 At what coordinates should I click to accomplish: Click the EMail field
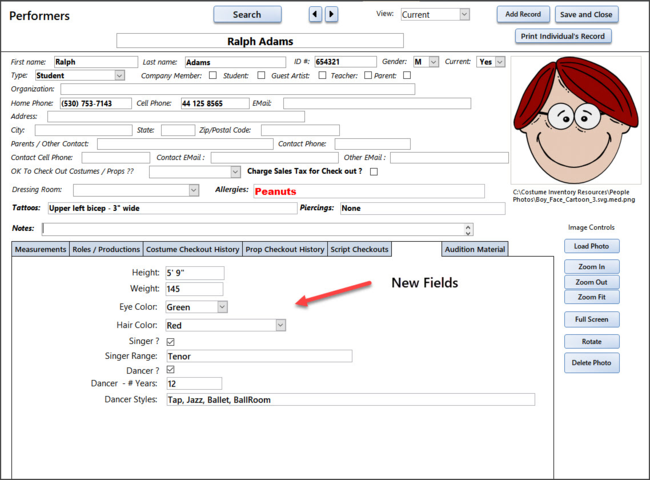(x=377, y=103)
